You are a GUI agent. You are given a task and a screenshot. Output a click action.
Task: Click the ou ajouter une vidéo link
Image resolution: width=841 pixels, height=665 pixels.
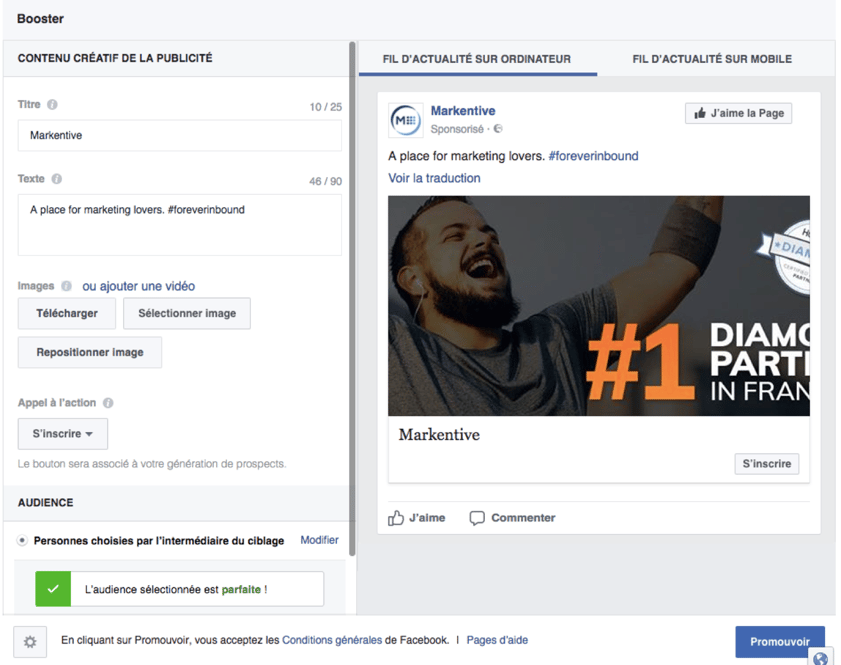138,286
